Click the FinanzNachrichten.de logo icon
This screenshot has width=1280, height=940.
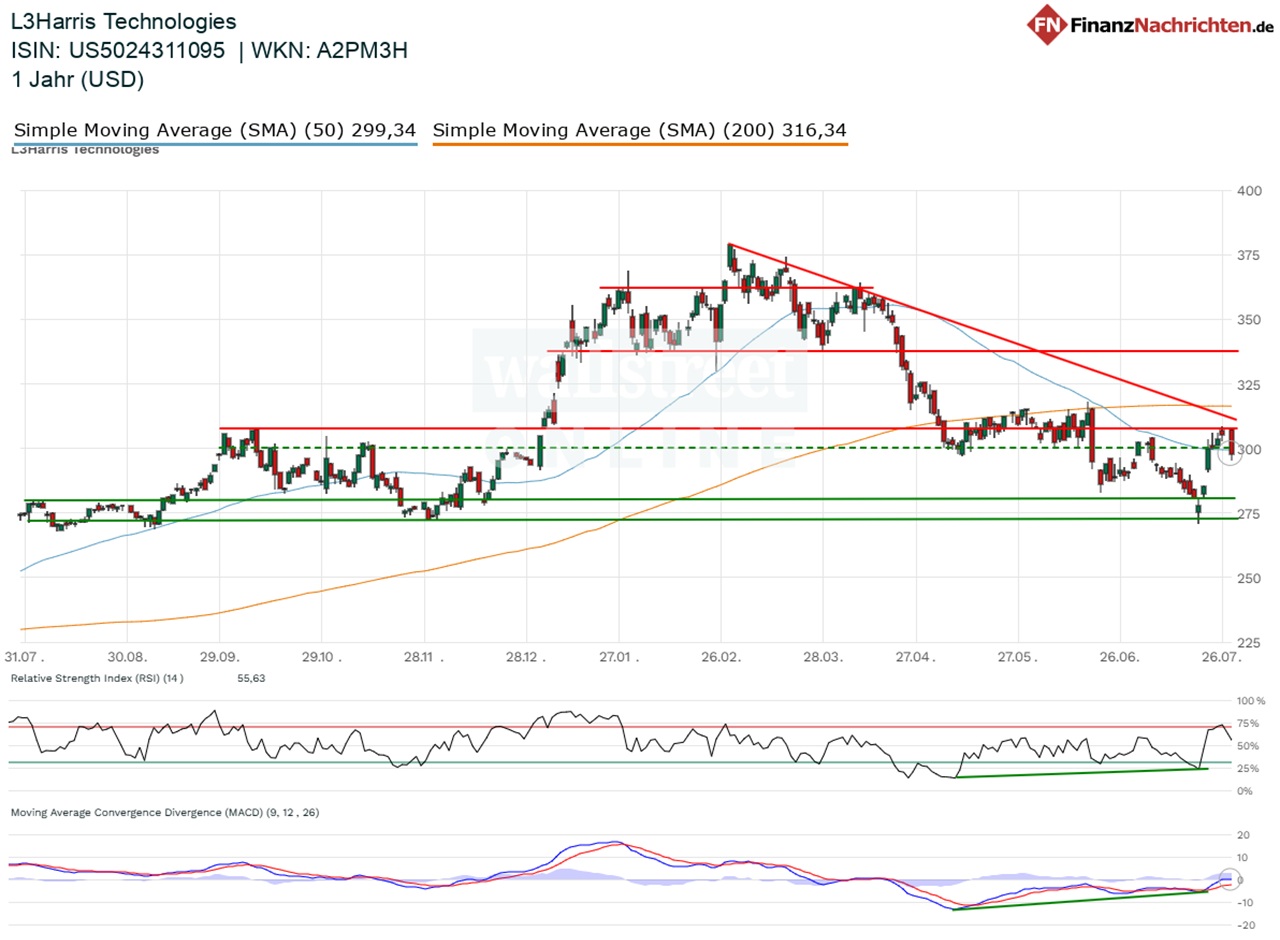pyautogui.click(x=1046, y=23)
